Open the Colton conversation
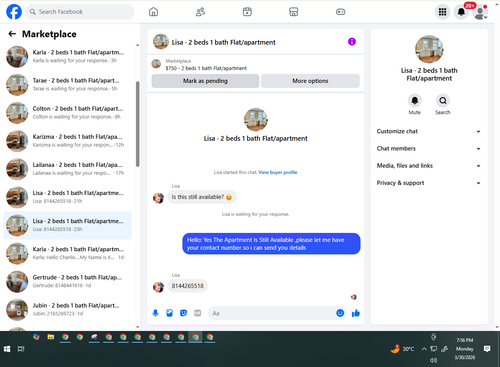The width and height of the screenshot is (500, 367). [67, 113]
